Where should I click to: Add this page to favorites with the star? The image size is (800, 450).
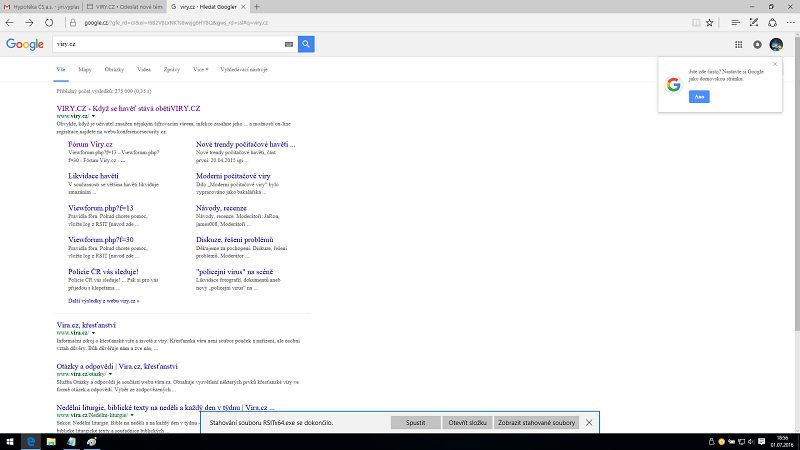coord(710,22)
